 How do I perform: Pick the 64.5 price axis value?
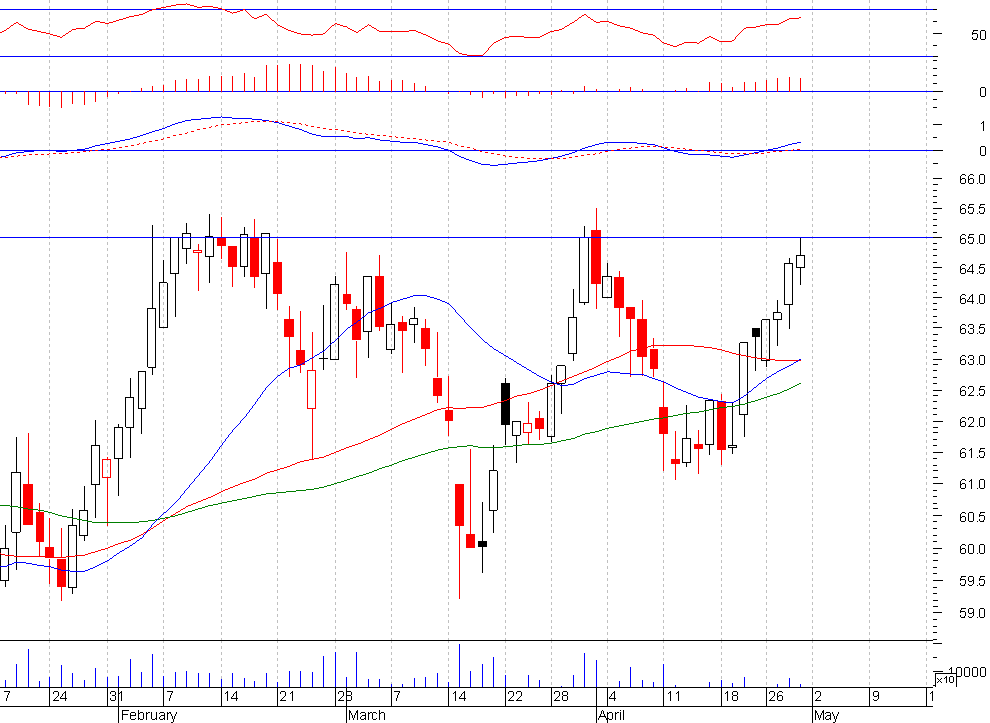972,269
